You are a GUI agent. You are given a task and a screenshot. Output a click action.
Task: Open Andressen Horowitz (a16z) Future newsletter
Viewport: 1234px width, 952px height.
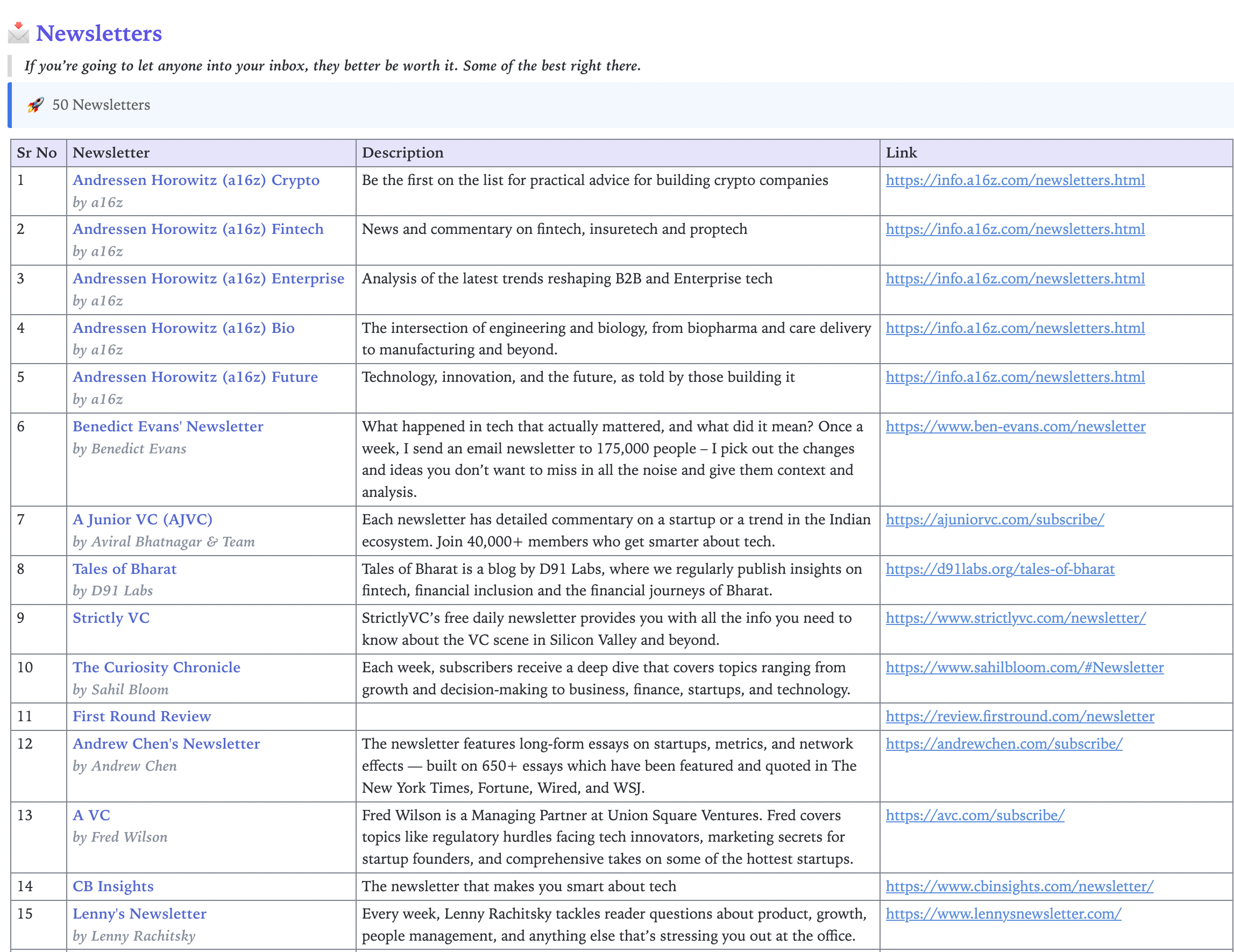click(195, 378)
